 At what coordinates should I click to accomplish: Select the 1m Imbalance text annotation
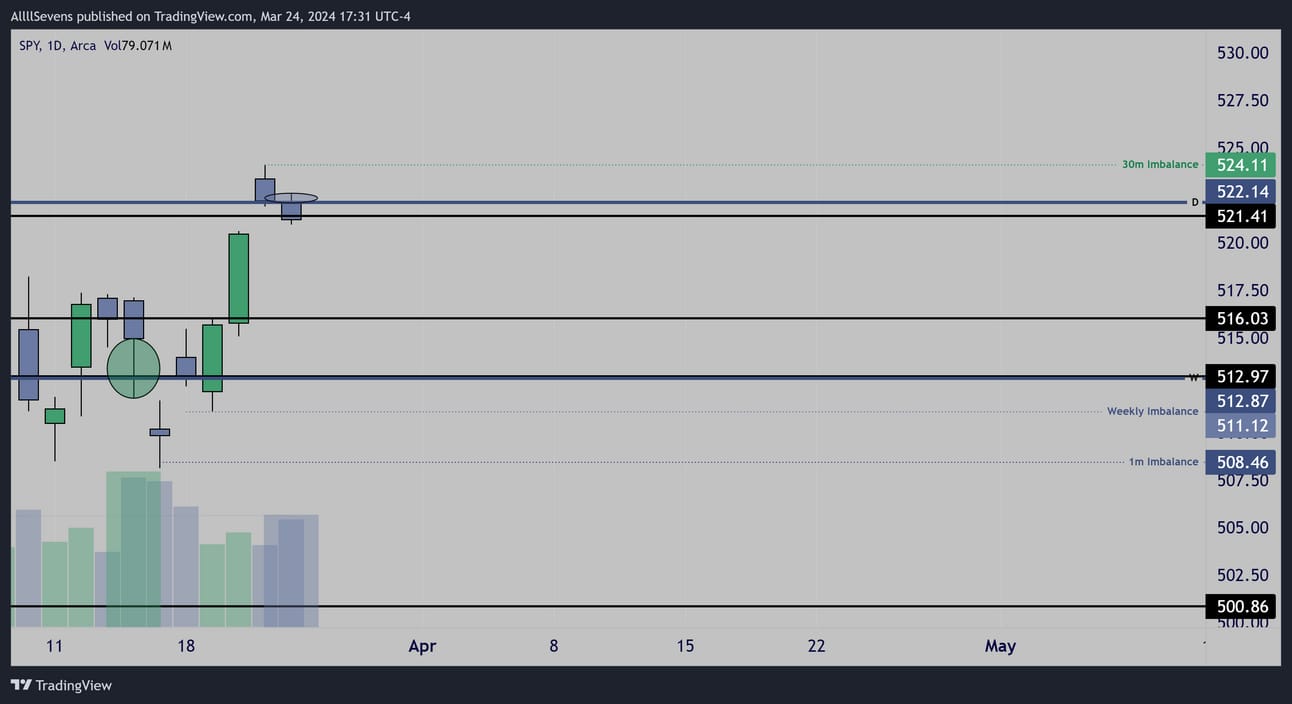(1163, 461)
